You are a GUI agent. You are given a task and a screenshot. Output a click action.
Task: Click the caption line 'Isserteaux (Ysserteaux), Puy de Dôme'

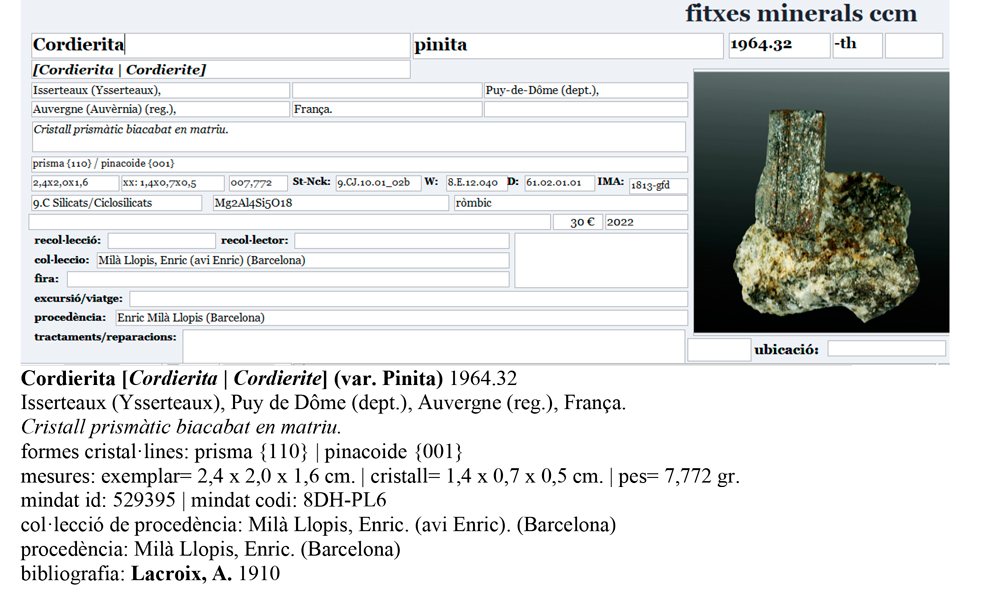click(323, 404)
